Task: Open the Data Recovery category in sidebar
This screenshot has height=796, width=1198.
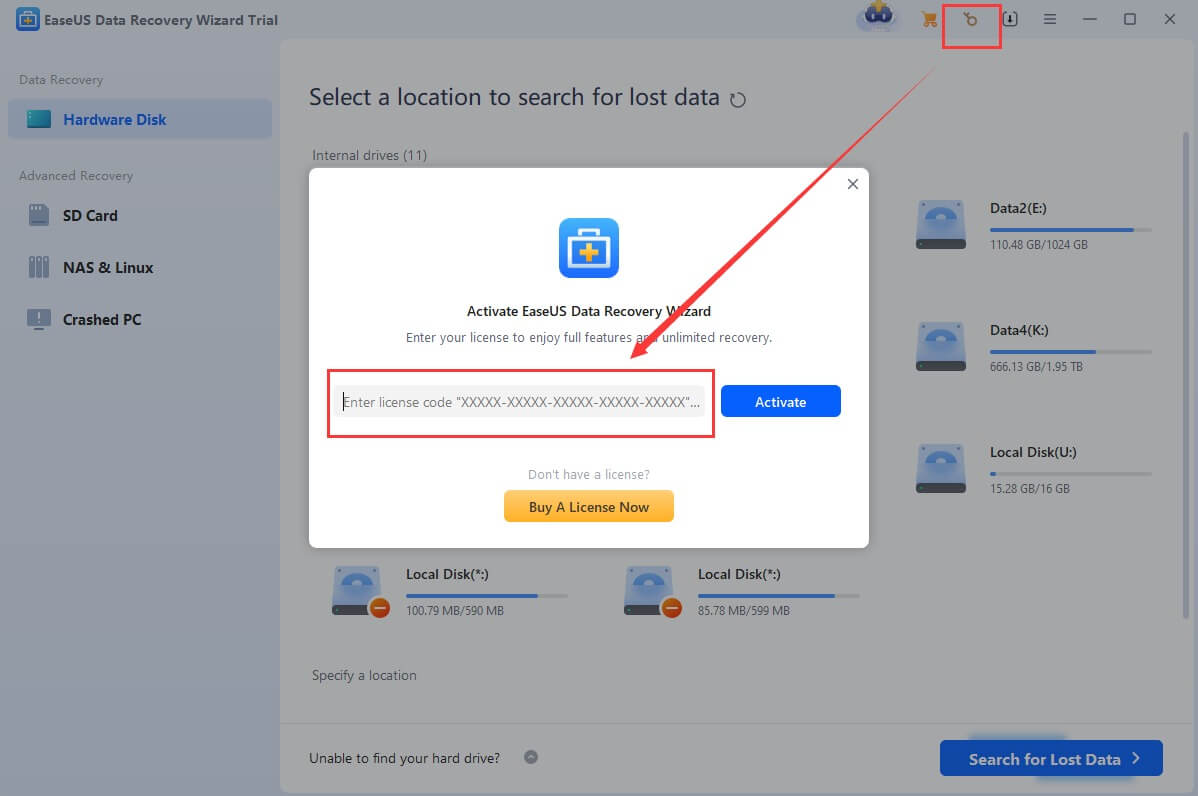Action: click(61, 79)
